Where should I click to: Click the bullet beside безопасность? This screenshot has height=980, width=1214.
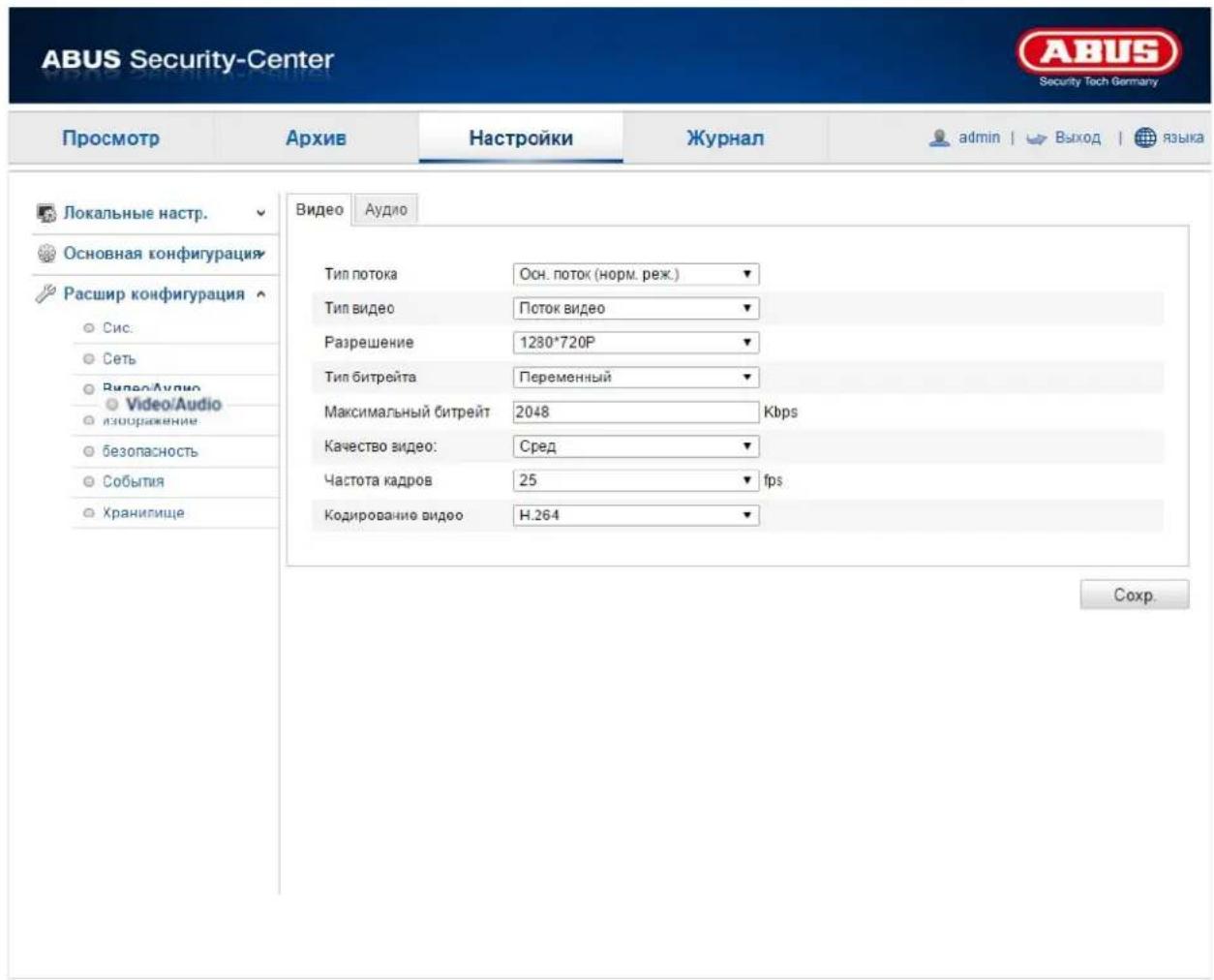(89, 451)
